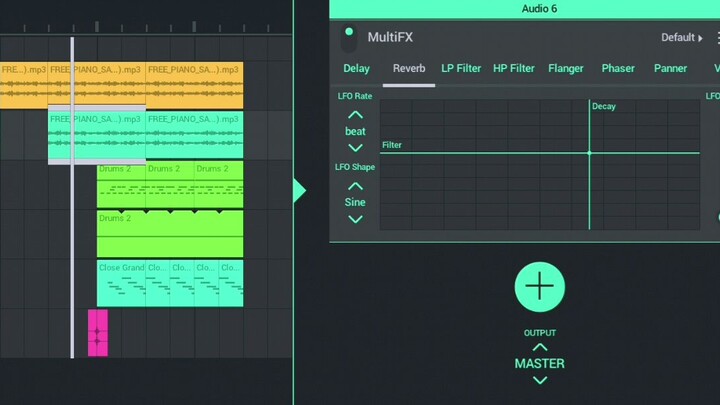
Task: Switch to the Delay tab
Action: (x=356, y=69)
